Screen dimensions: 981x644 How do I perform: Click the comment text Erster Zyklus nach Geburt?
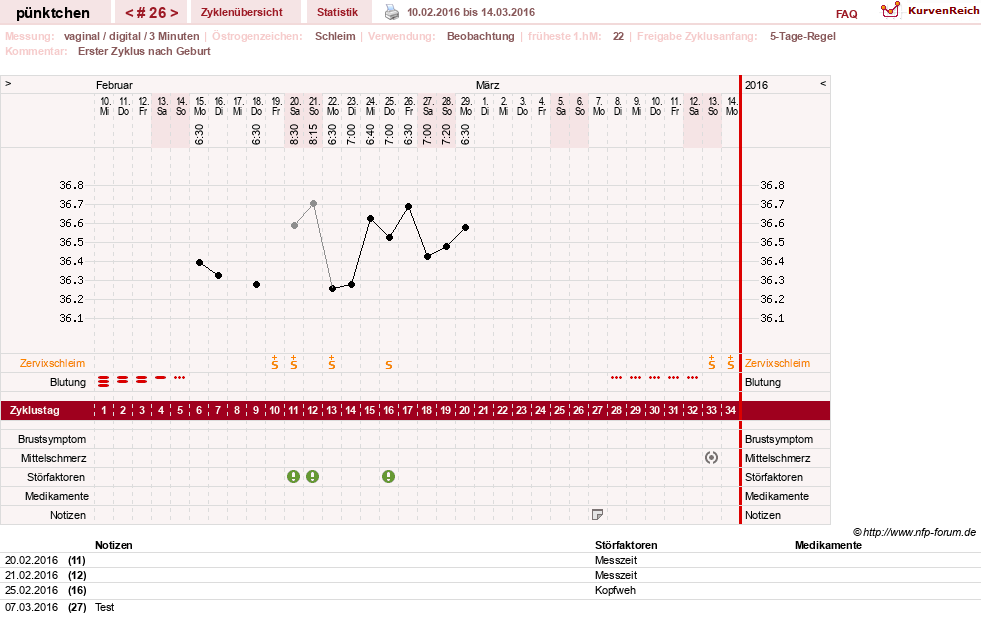[144, 51]
